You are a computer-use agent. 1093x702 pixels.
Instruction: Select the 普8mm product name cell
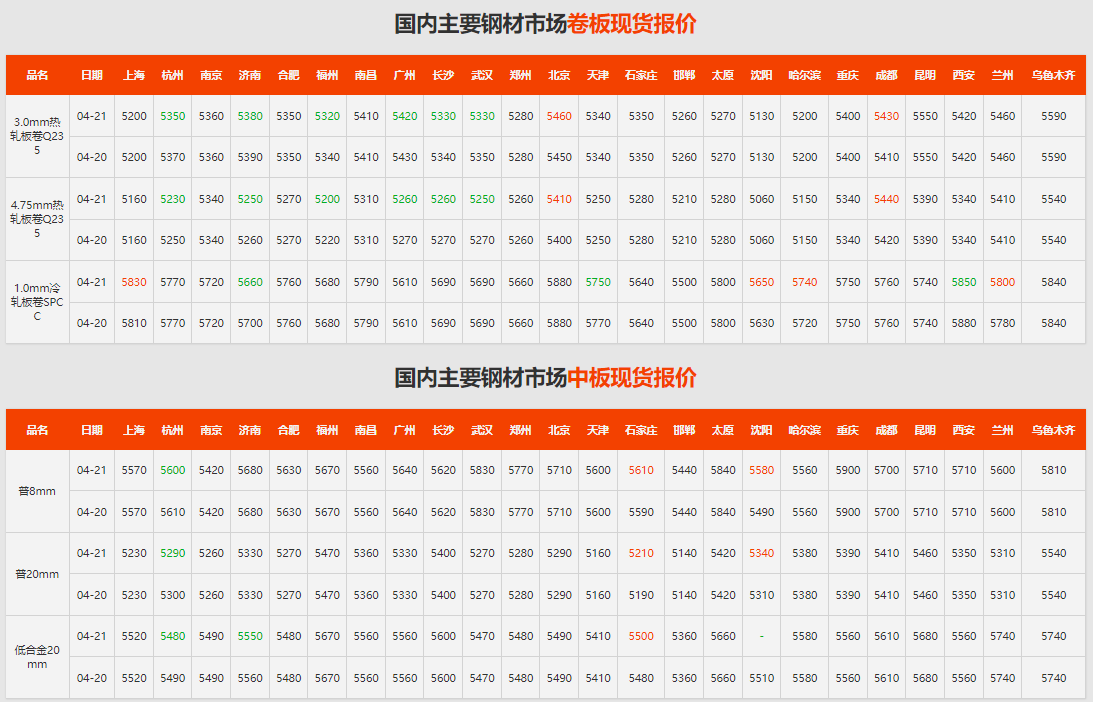(38, 491)
